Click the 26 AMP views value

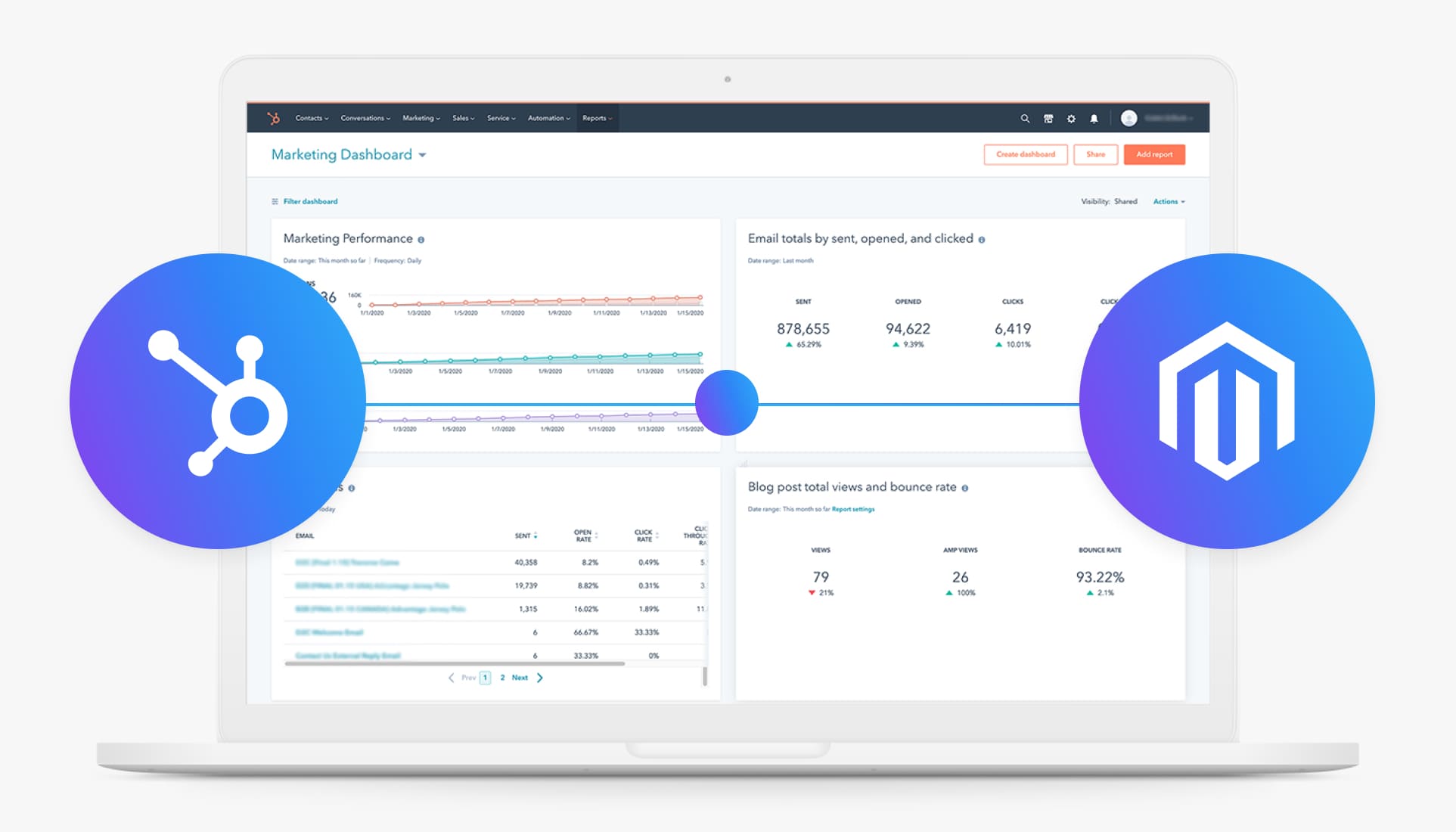pyautogui.click(x=961, y=577)
